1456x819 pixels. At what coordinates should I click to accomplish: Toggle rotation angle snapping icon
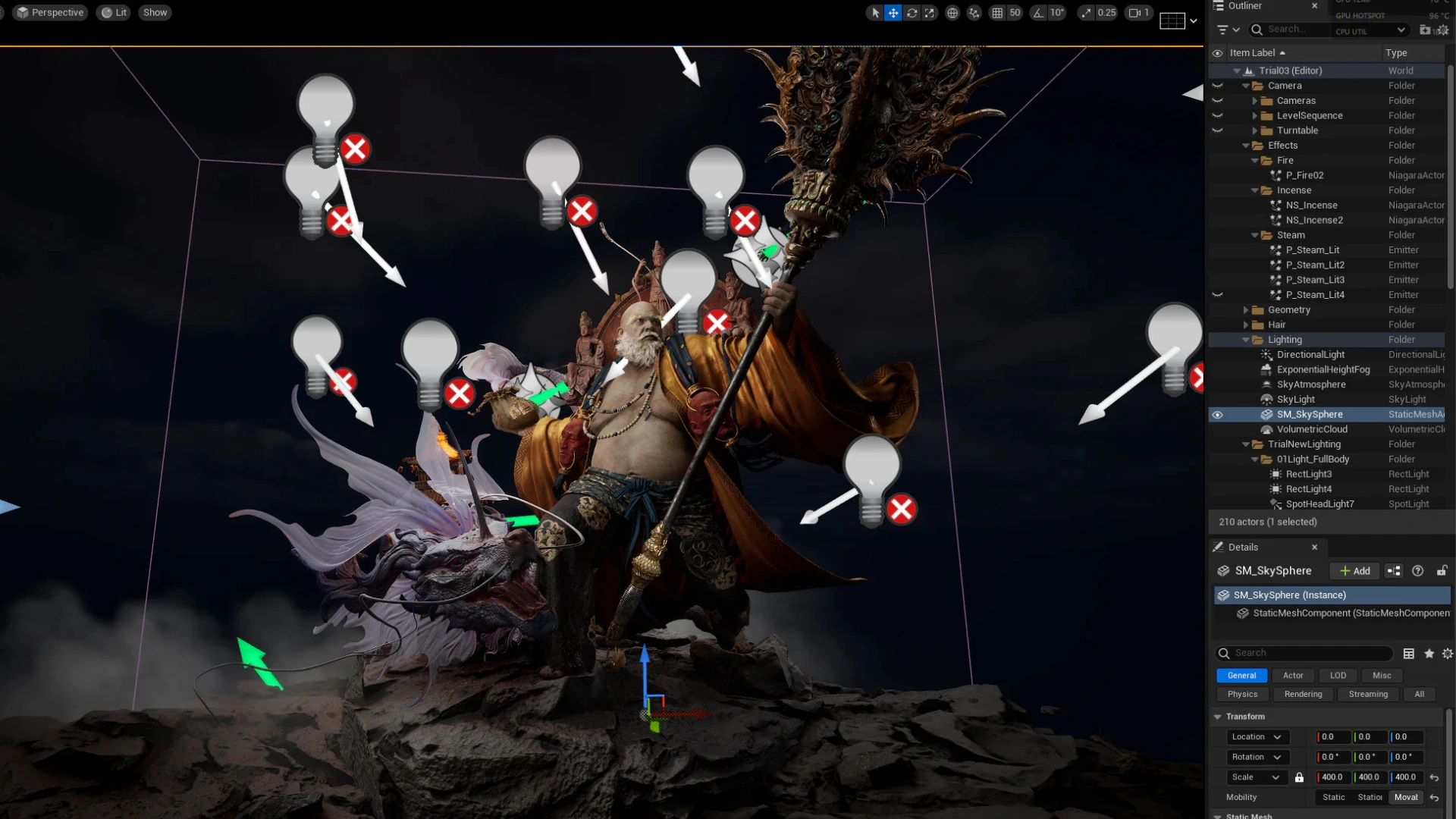[x=1038, y=13]
